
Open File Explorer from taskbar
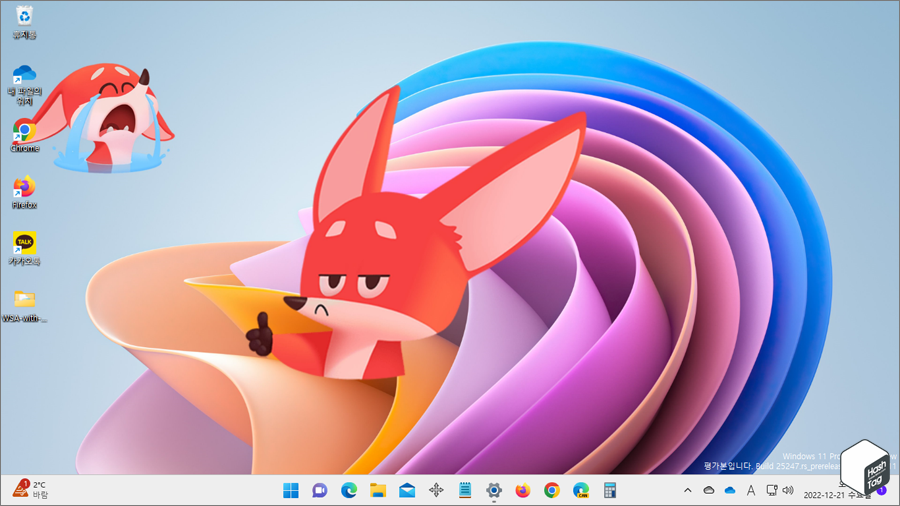click(x=378, y=491)
